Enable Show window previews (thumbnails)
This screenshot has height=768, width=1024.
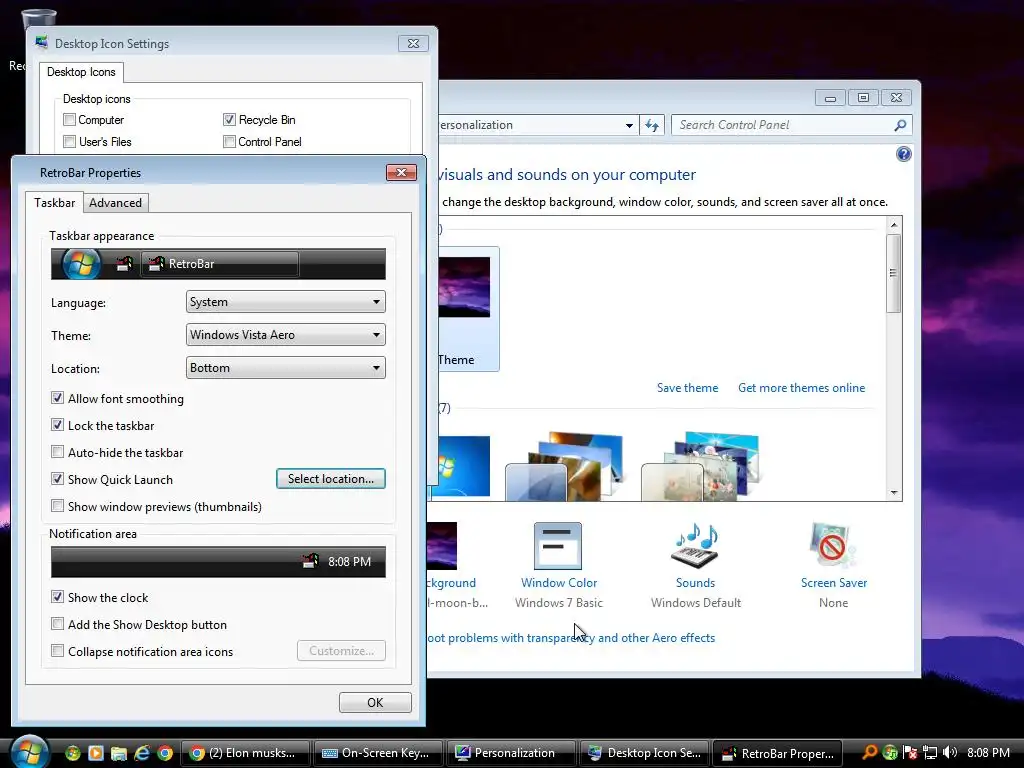tap(57, 505)
